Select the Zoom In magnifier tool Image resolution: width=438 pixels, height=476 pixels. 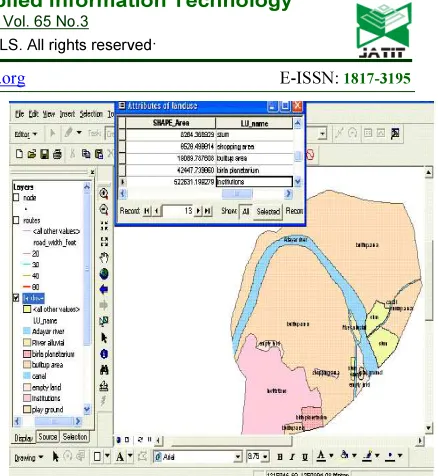point(104,193)
